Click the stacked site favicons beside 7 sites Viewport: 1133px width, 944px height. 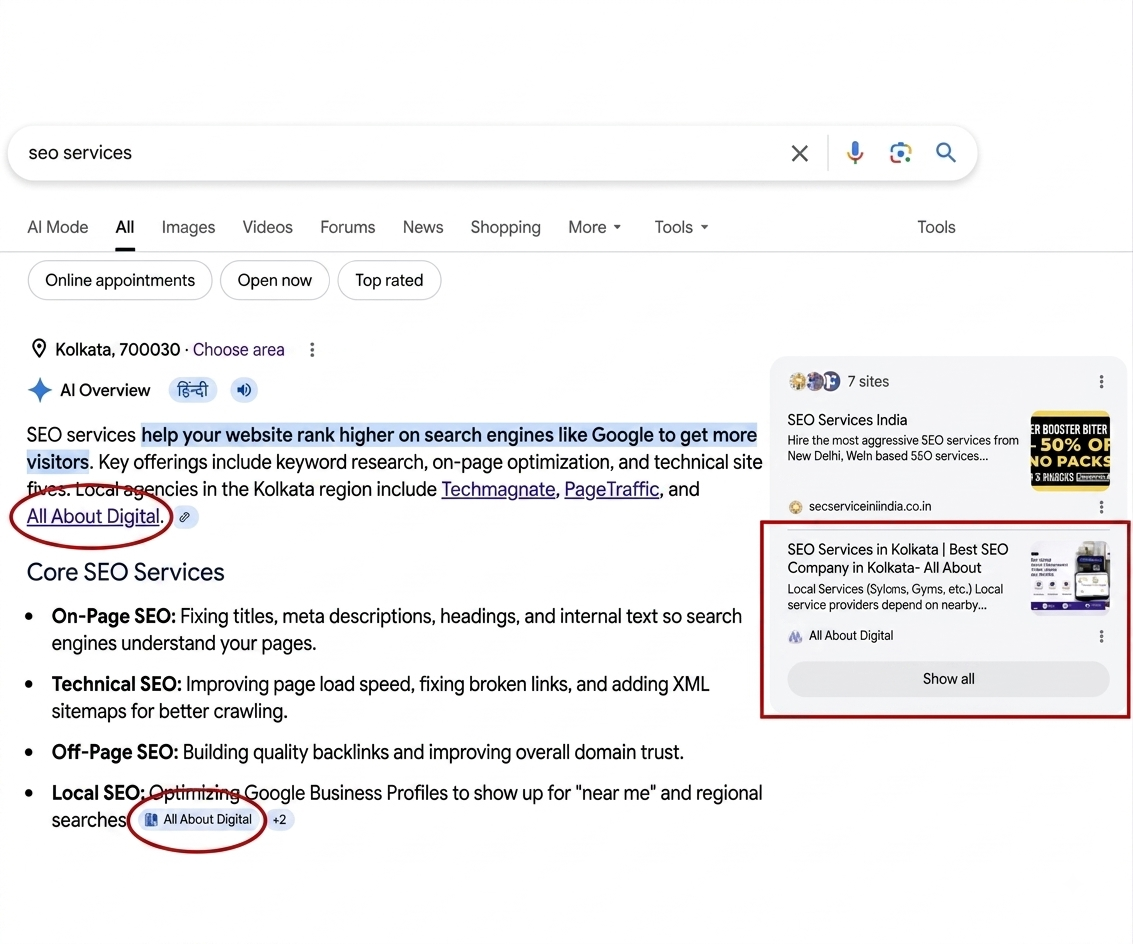814,381
